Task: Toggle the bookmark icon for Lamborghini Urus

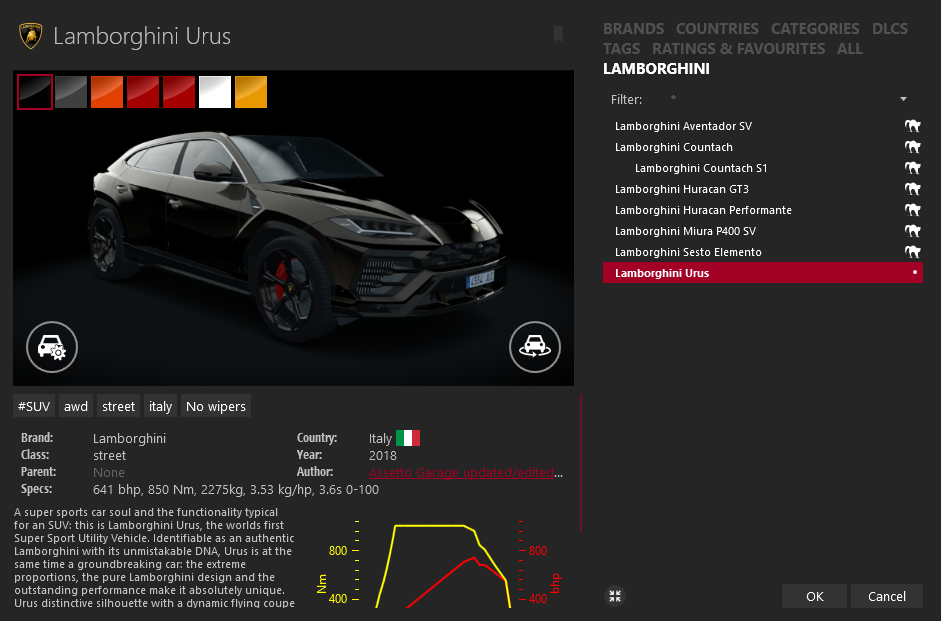Action: [x=558, y=34]
